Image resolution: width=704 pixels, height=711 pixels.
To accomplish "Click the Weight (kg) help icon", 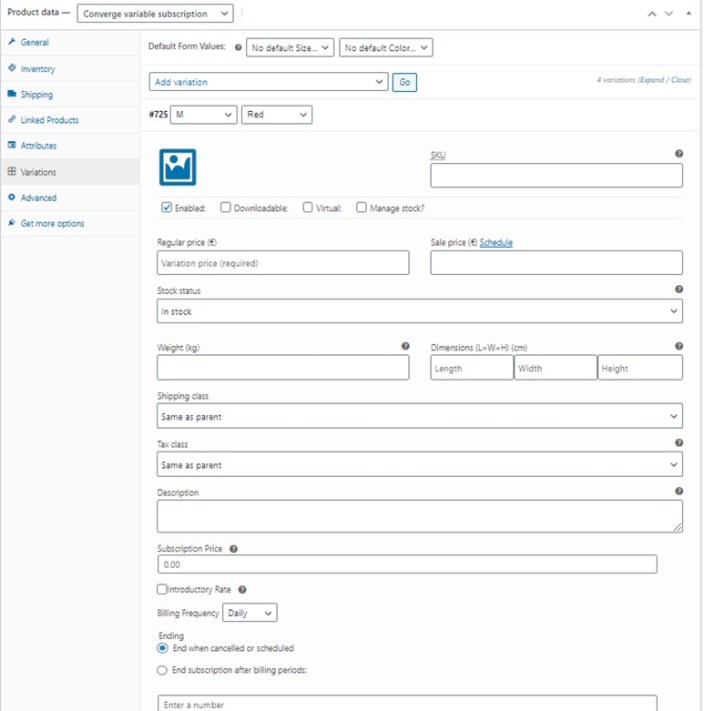I will (x=405, y=346).
